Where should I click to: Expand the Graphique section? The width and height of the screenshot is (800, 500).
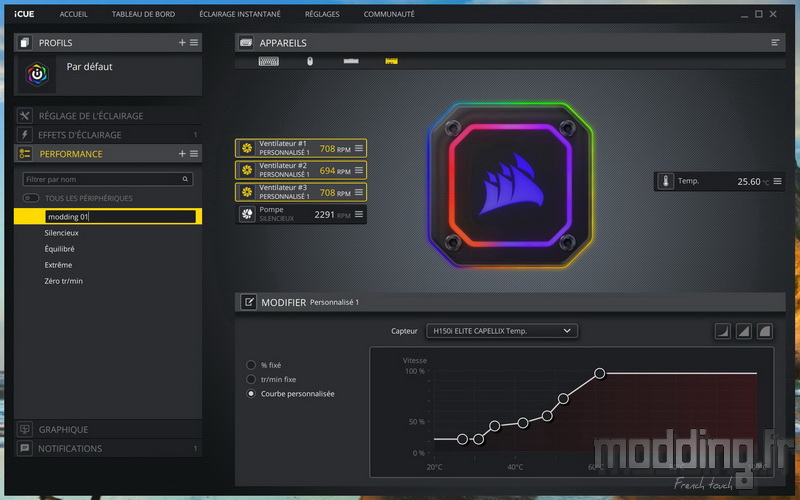pyautogui.click(x=108, y=430)
